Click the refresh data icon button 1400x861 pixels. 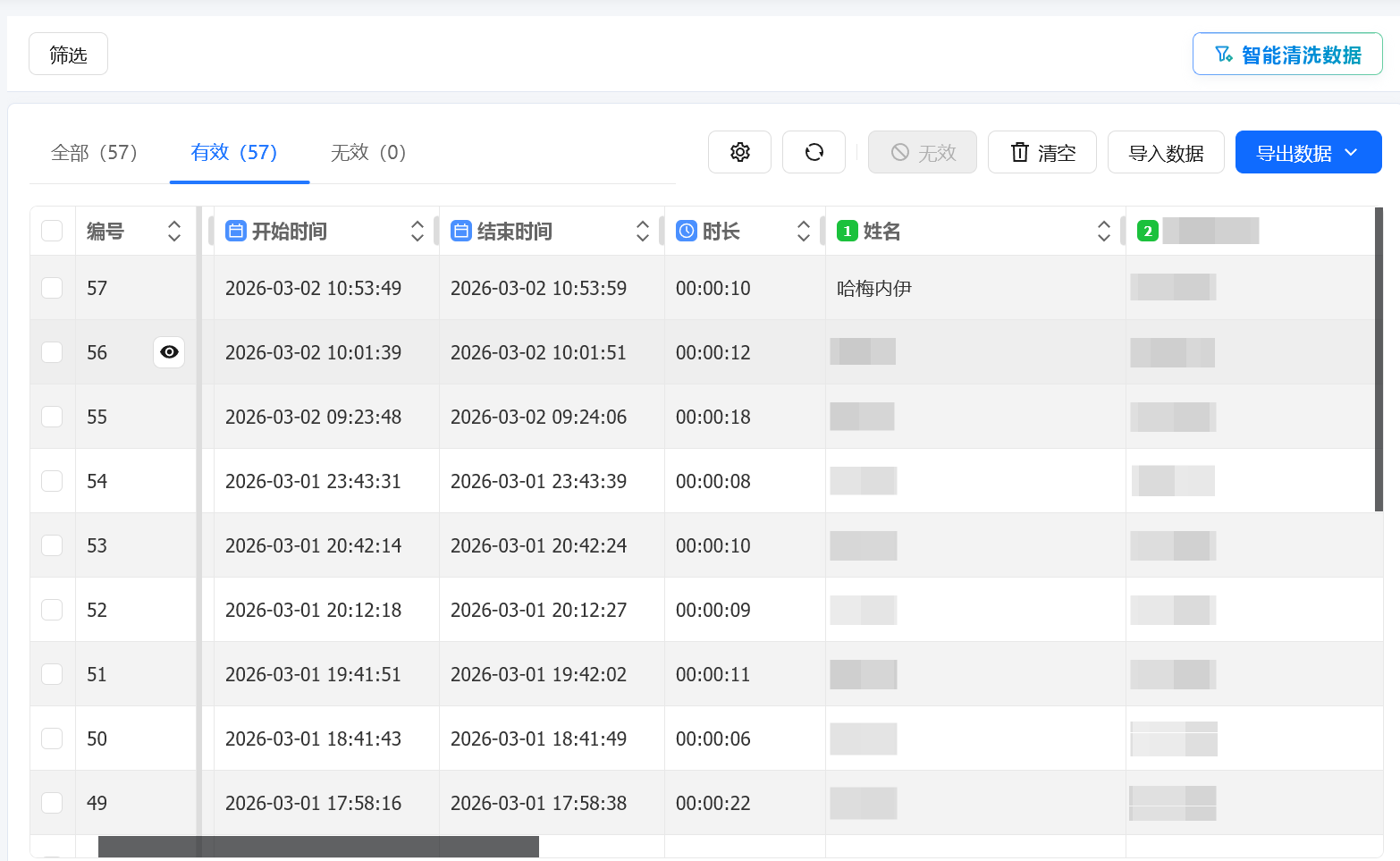point(814,152)
